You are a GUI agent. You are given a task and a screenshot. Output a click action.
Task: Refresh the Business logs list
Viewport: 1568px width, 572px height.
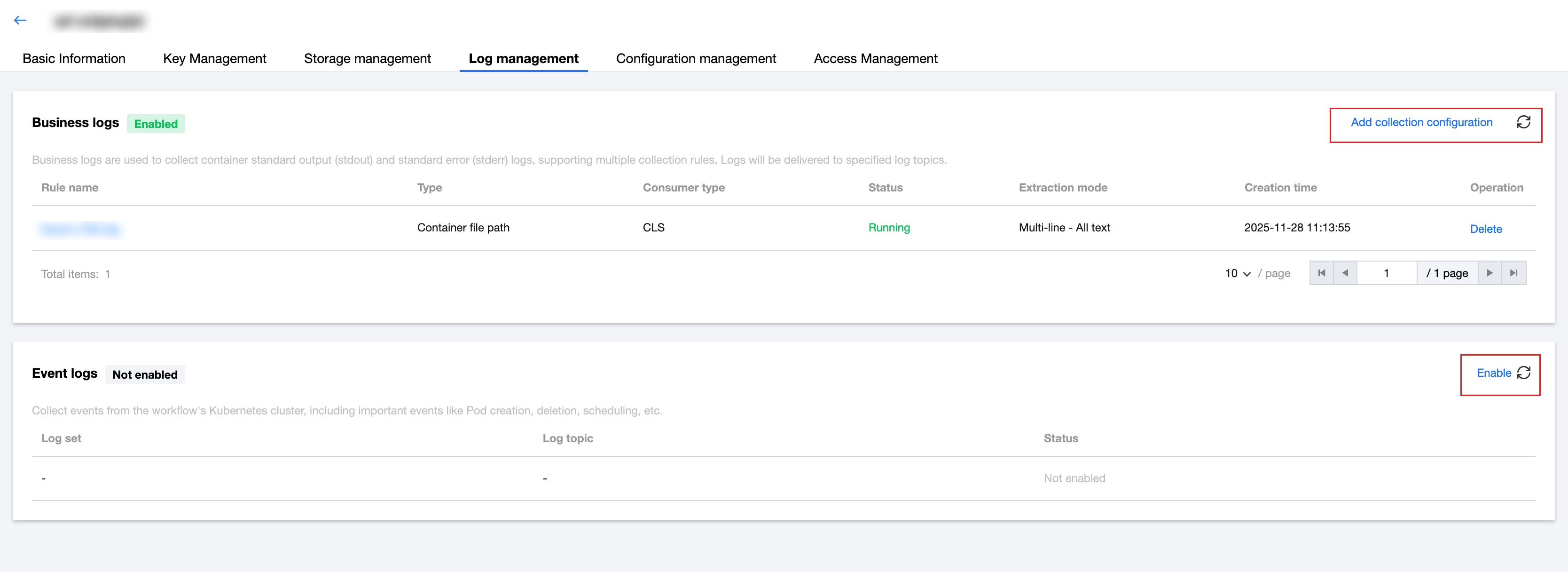tap(1523, 122)
